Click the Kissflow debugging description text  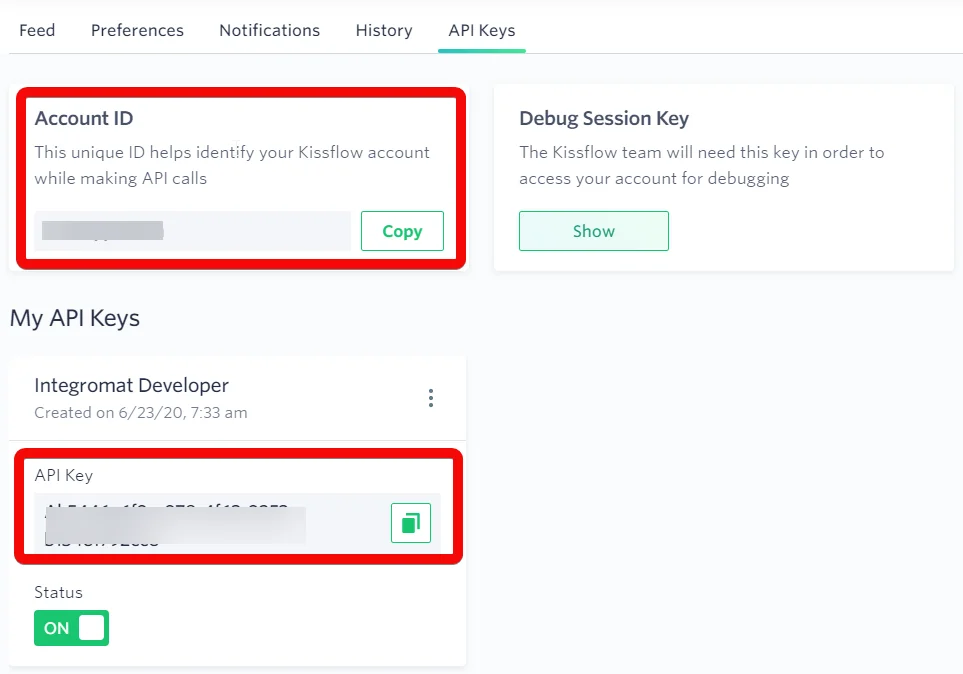tap(701, 165)
